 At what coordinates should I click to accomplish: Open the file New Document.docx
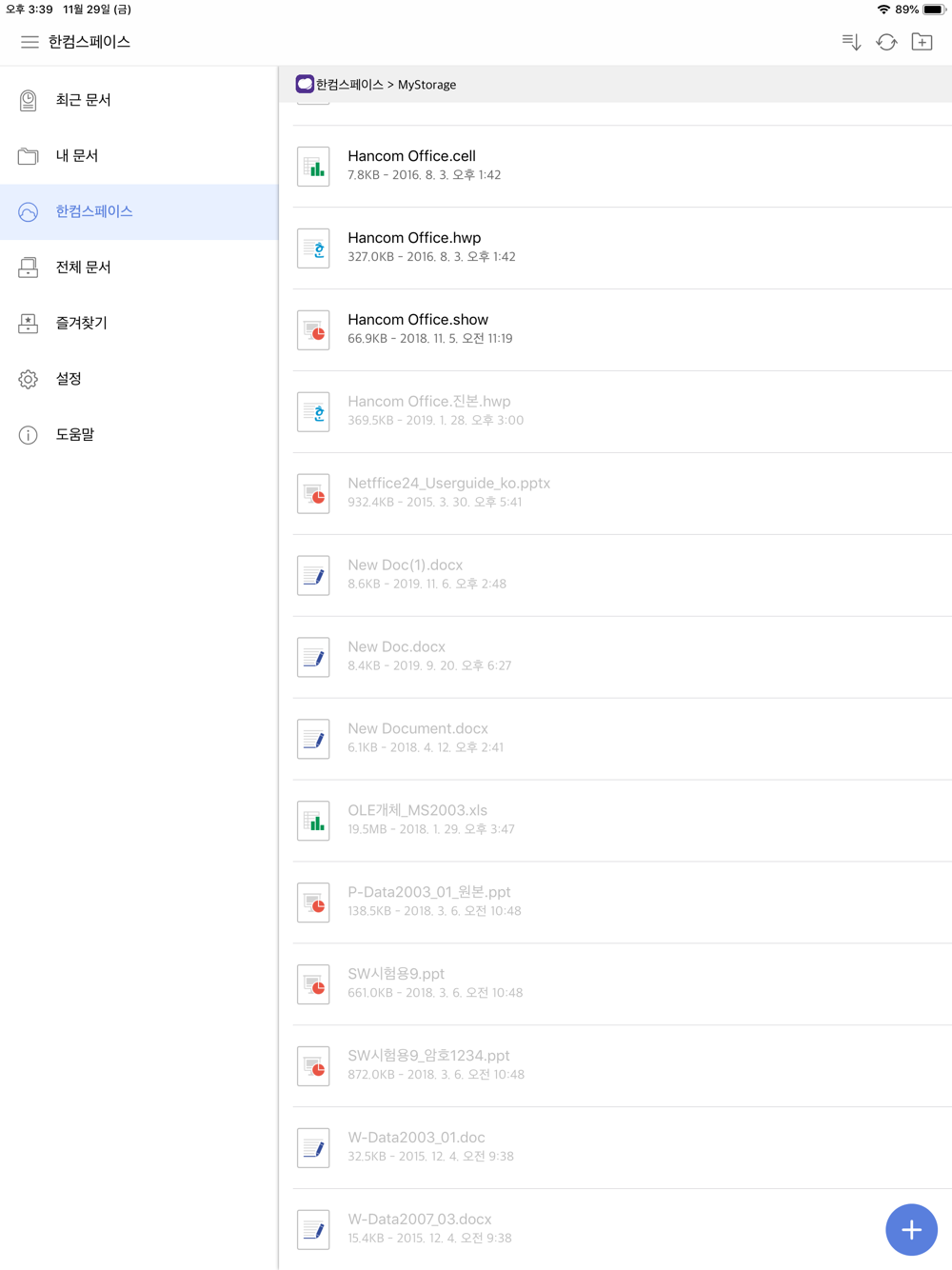point(623,740)
